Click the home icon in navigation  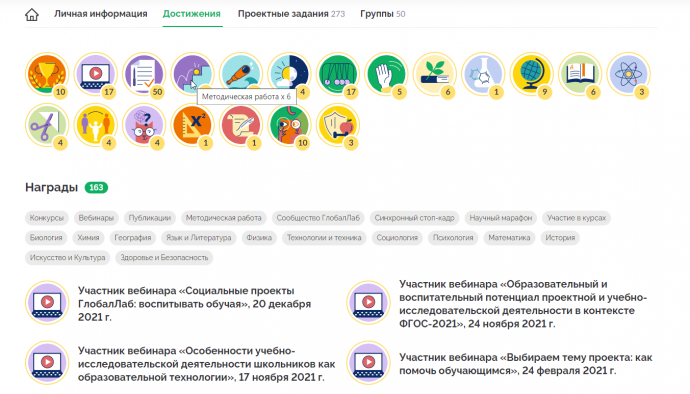(x=32, y=15)
